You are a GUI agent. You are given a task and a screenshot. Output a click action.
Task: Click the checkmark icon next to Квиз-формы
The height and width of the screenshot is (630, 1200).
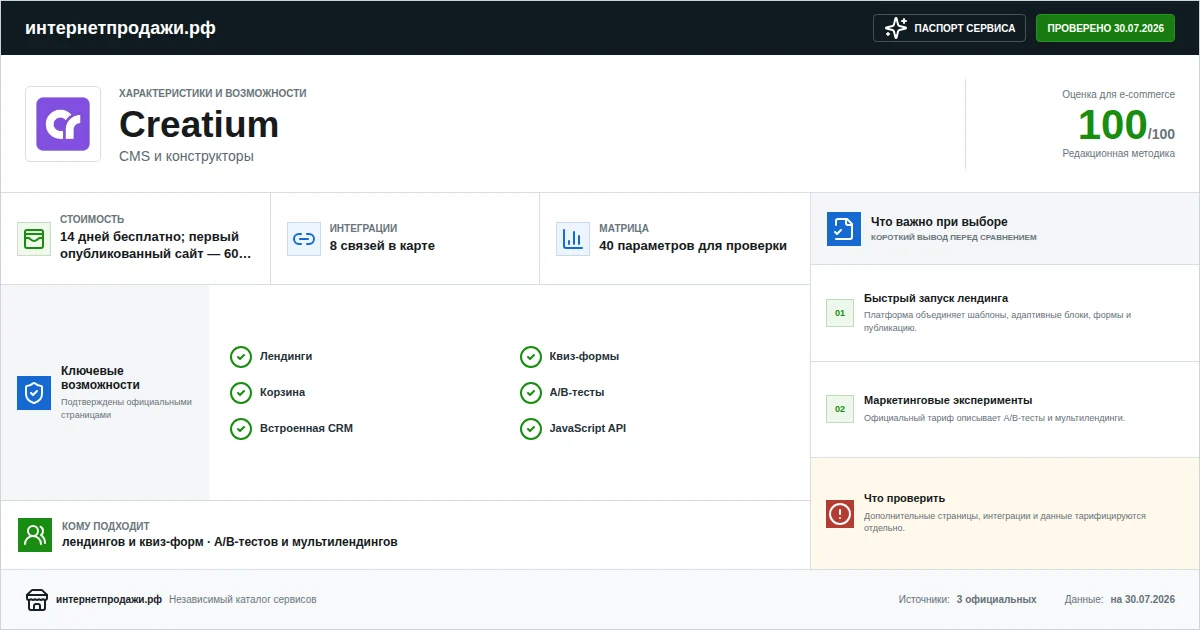tap(531, 357)
